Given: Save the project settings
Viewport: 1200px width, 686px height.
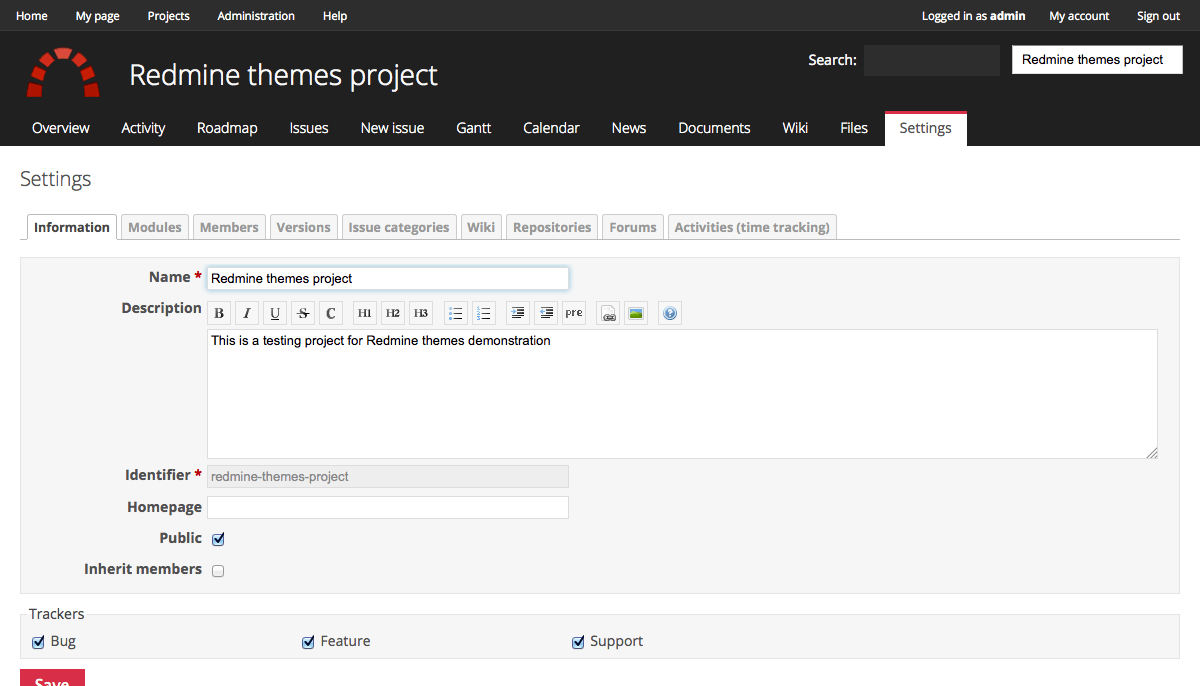Looking at the screenshot, I should [52, 678].
